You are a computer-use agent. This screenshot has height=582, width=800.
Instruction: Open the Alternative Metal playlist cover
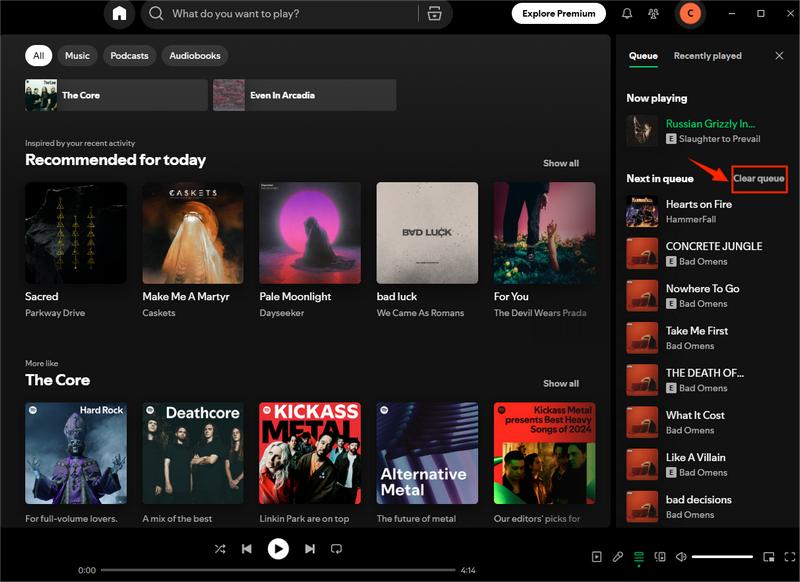428,453
